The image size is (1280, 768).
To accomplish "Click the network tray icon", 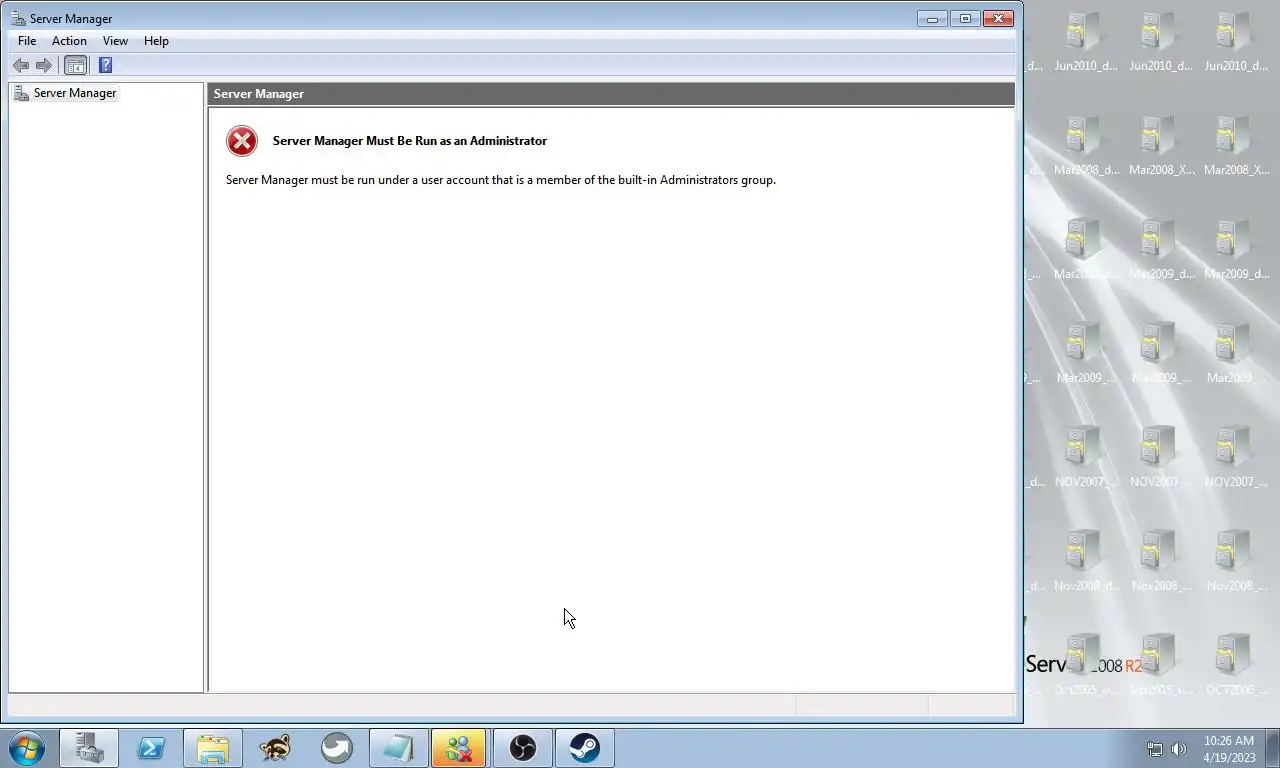I will pos(1154,749).
